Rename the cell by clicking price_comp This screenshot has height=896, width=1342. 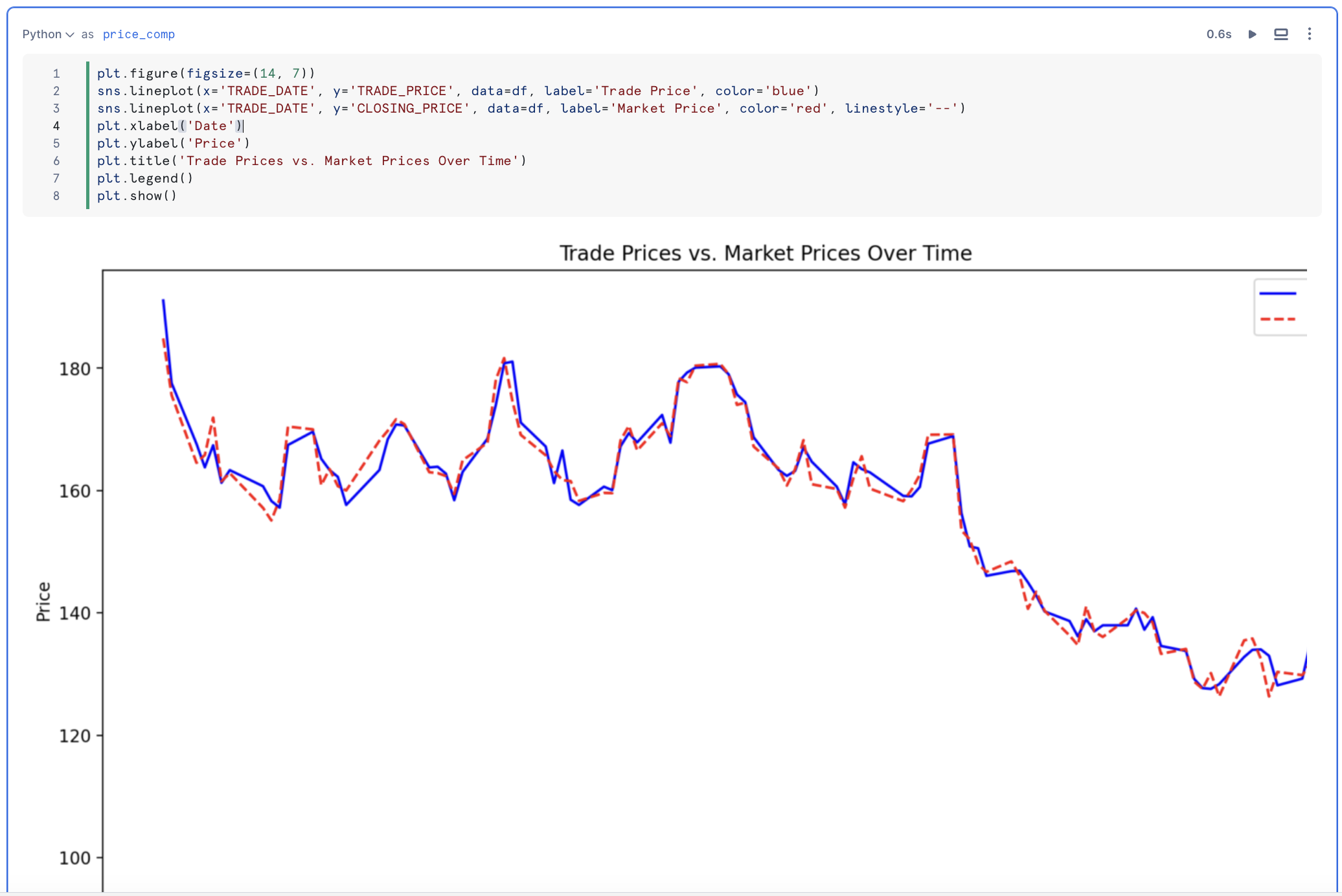coord(139,34)
